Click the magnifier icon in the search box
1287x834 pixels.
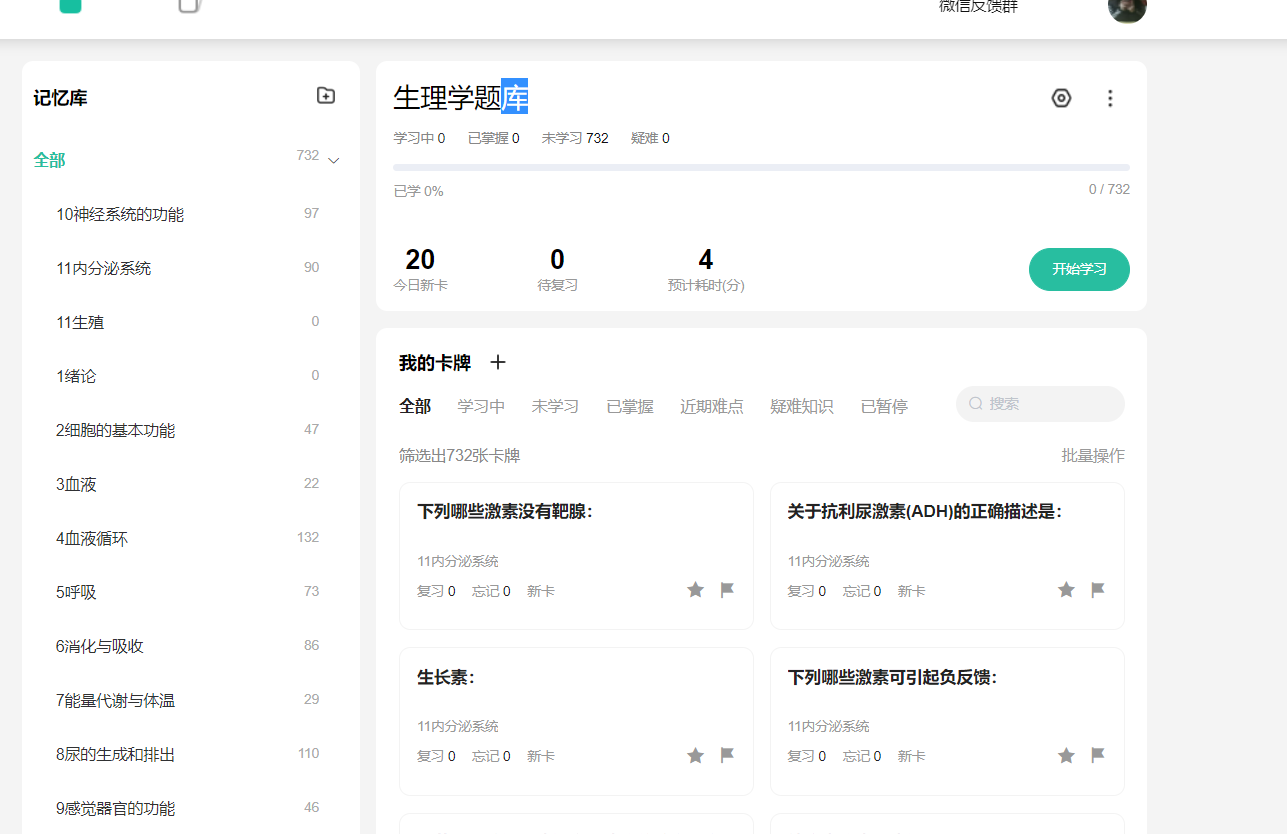coord(976,404)
